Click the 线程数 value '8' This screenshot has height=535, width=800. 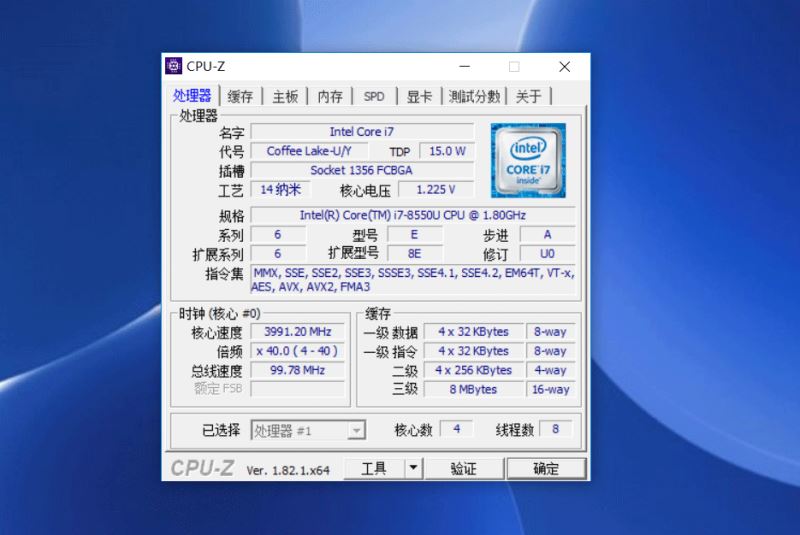pyautogui.click(x=556, y=429)
